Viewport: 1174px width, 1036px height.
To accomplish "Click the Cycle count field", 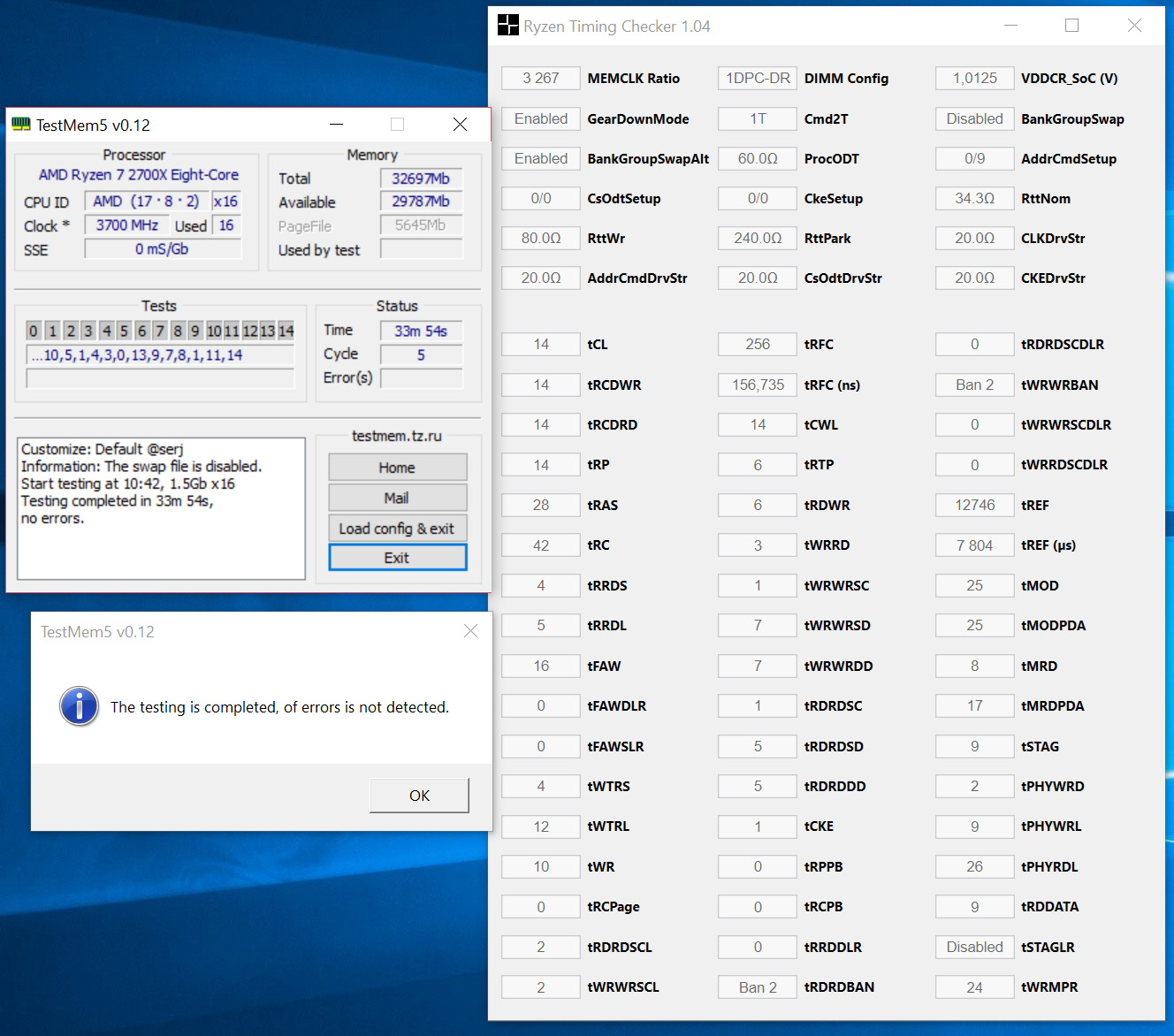I will pos(421,354).
